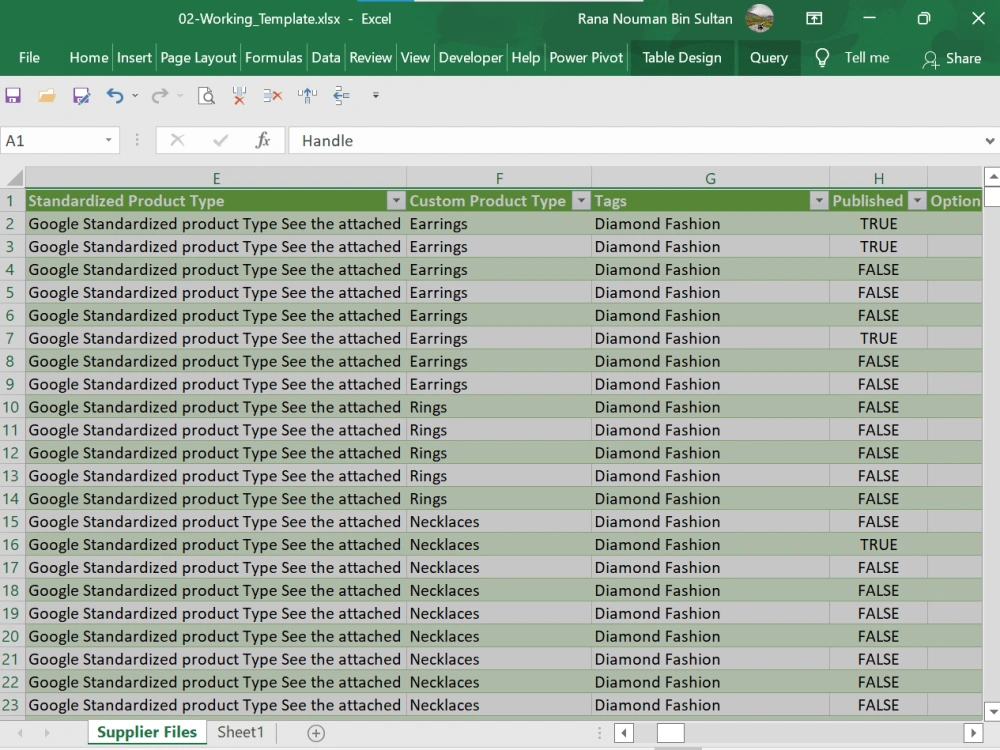Add a new sheet with plus icon
The width and height of the screenshot is (1000, 750).
[x=316, y=733]
